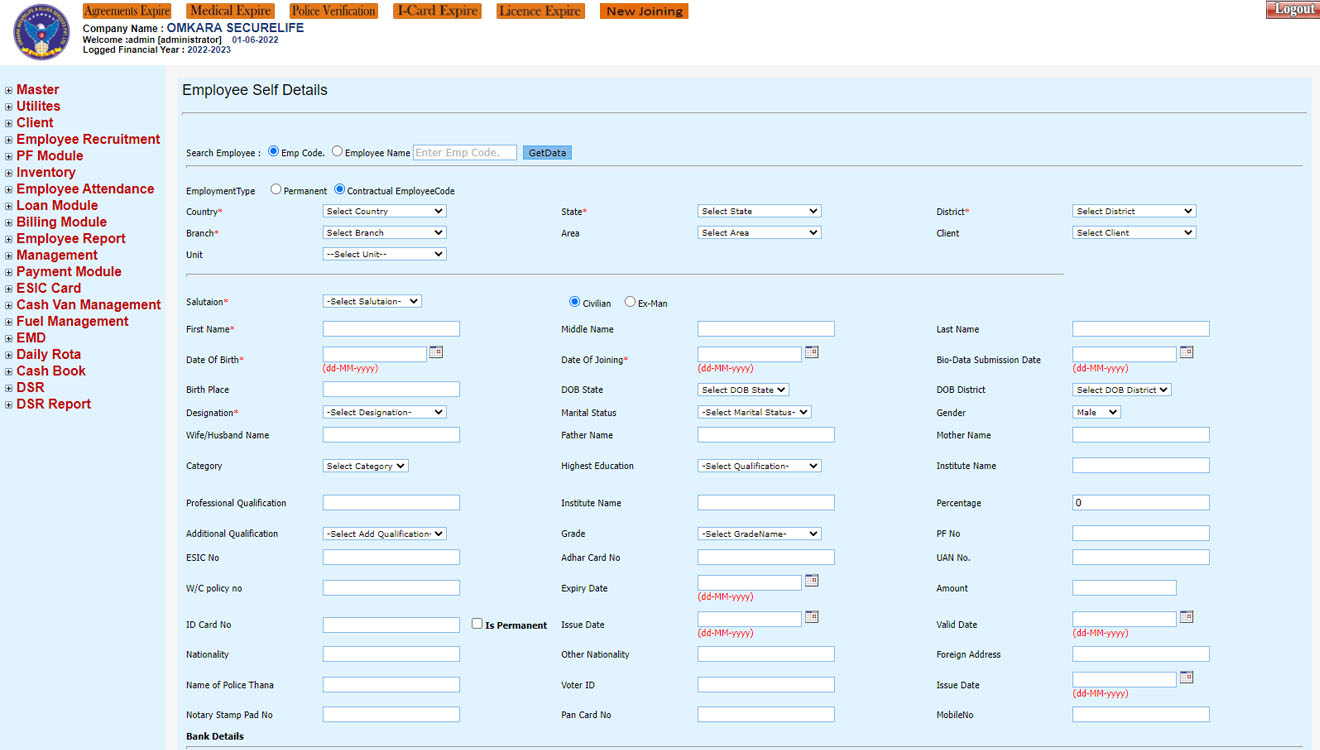Open Employee Recruitment menu
1320x750 pixels.
click(88, 140)
